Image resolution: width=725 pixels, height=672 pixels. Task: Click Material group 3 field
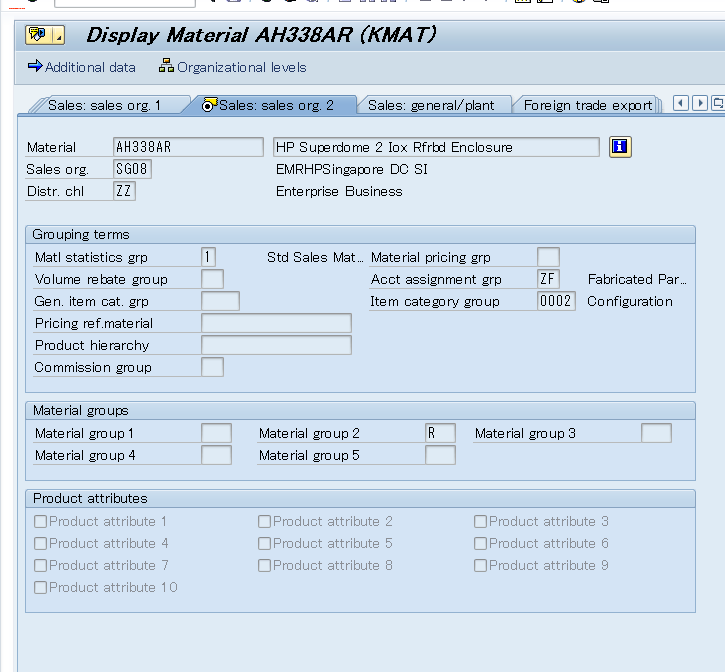pyautogui.click(x=656, y=433)
